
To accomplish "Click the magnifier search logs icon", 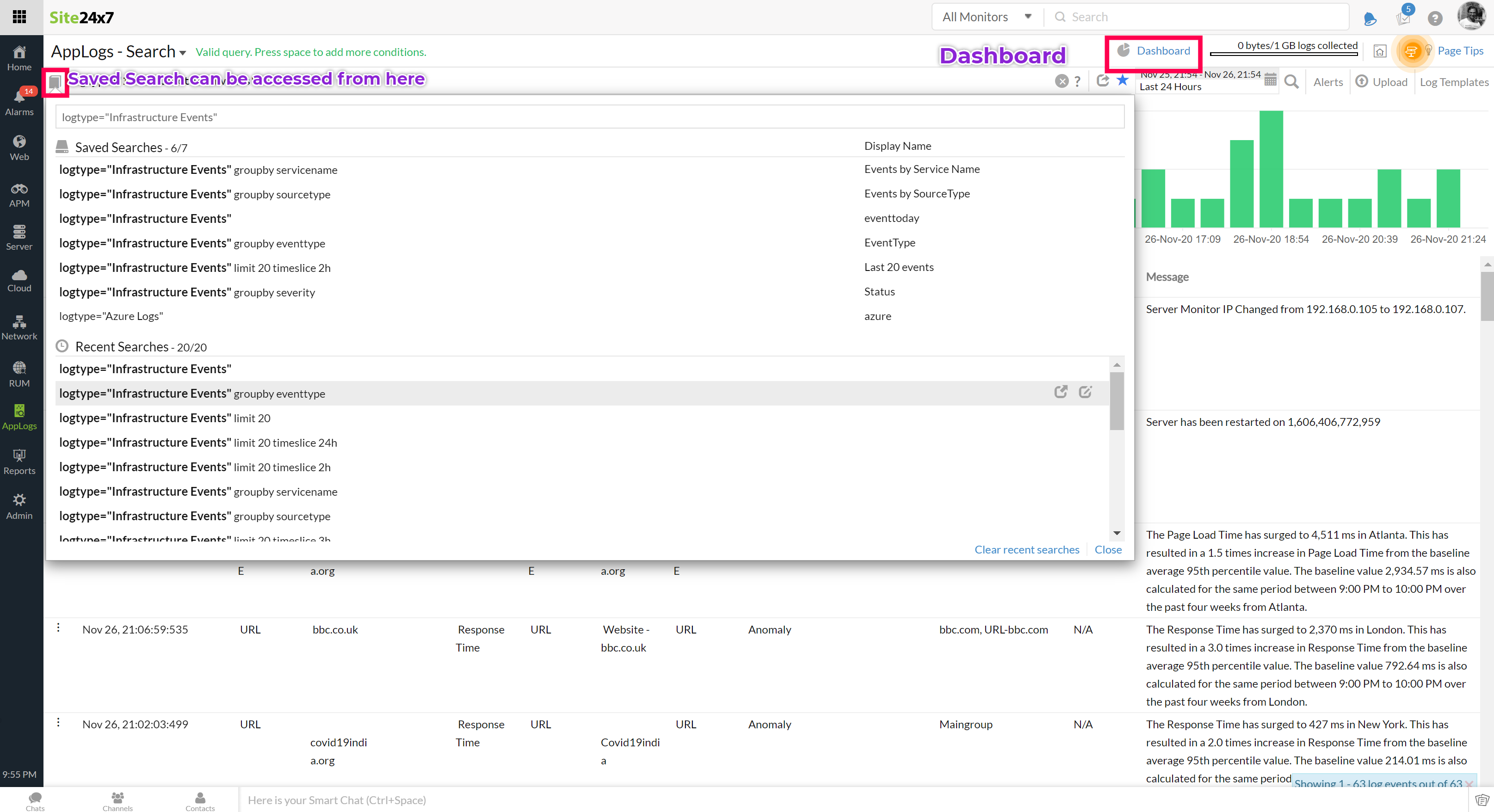I will click(x=1291, y=82).
